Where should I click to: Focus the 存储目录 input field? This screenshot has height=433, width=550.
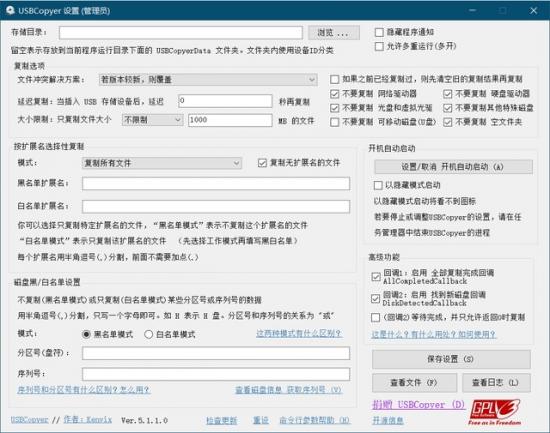(x=181, y=33)
